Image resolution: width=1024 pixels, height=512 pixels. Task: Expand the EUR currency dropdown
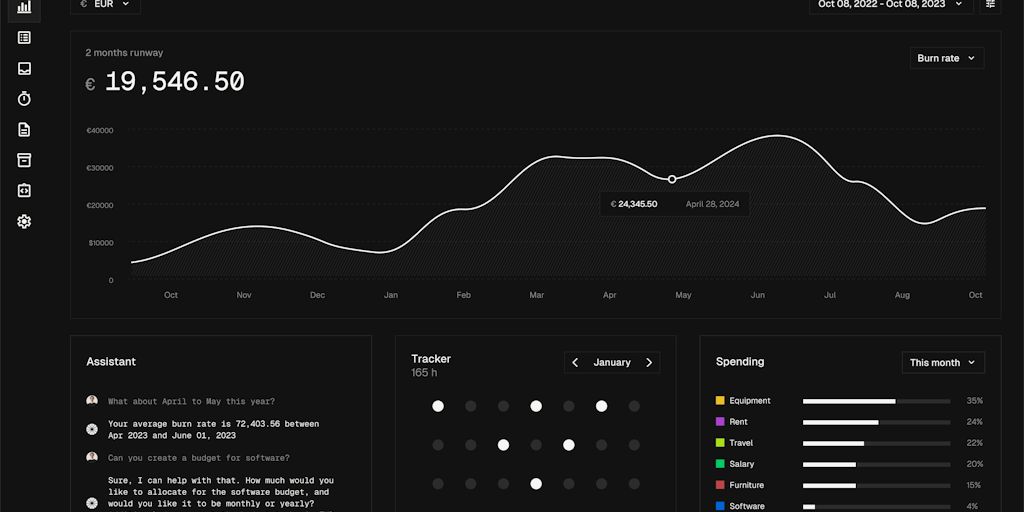(105, 5)
